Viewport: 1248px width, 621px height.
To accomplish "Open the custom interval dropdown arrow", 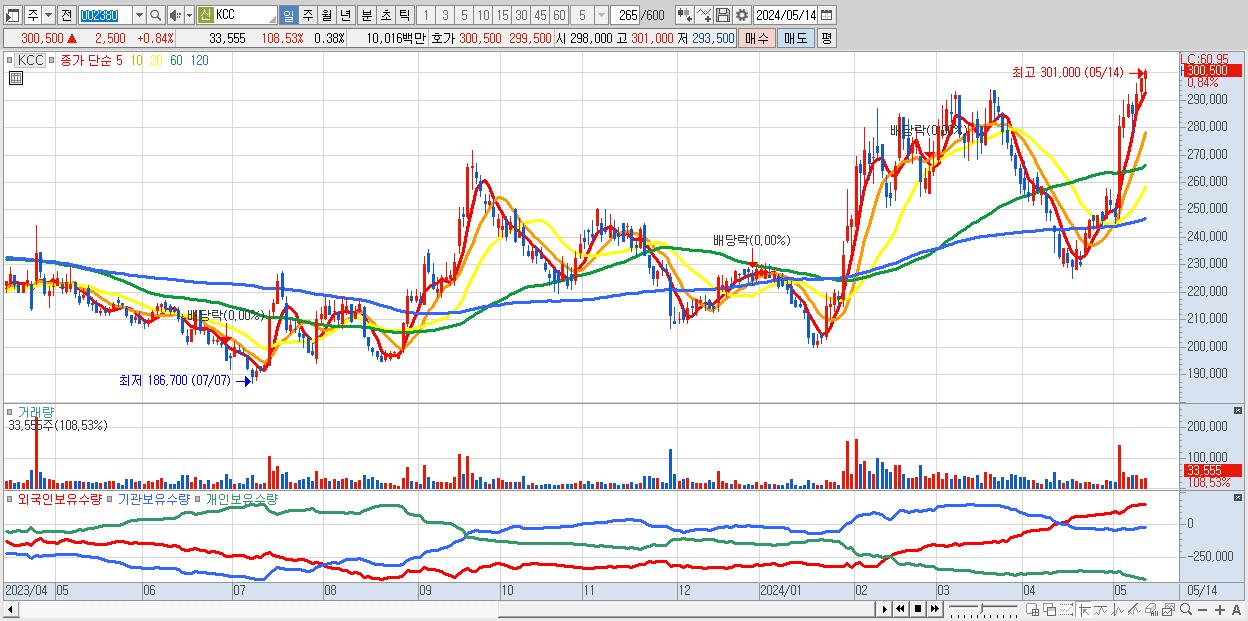I will [601, 15].
